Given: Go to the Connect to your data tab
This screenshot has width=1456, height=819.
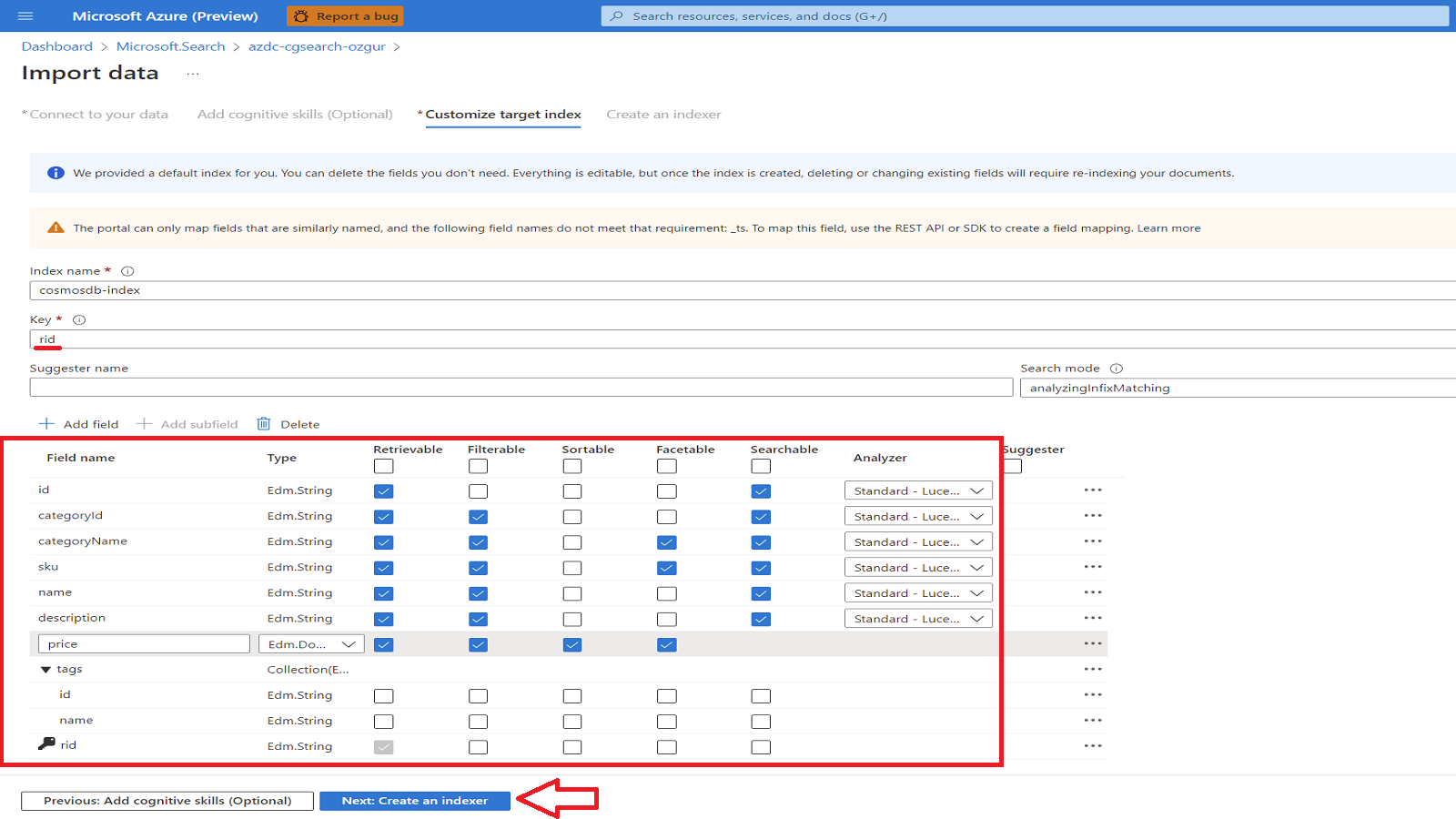Looking at the screenshot, I should [x=96, y=115].
